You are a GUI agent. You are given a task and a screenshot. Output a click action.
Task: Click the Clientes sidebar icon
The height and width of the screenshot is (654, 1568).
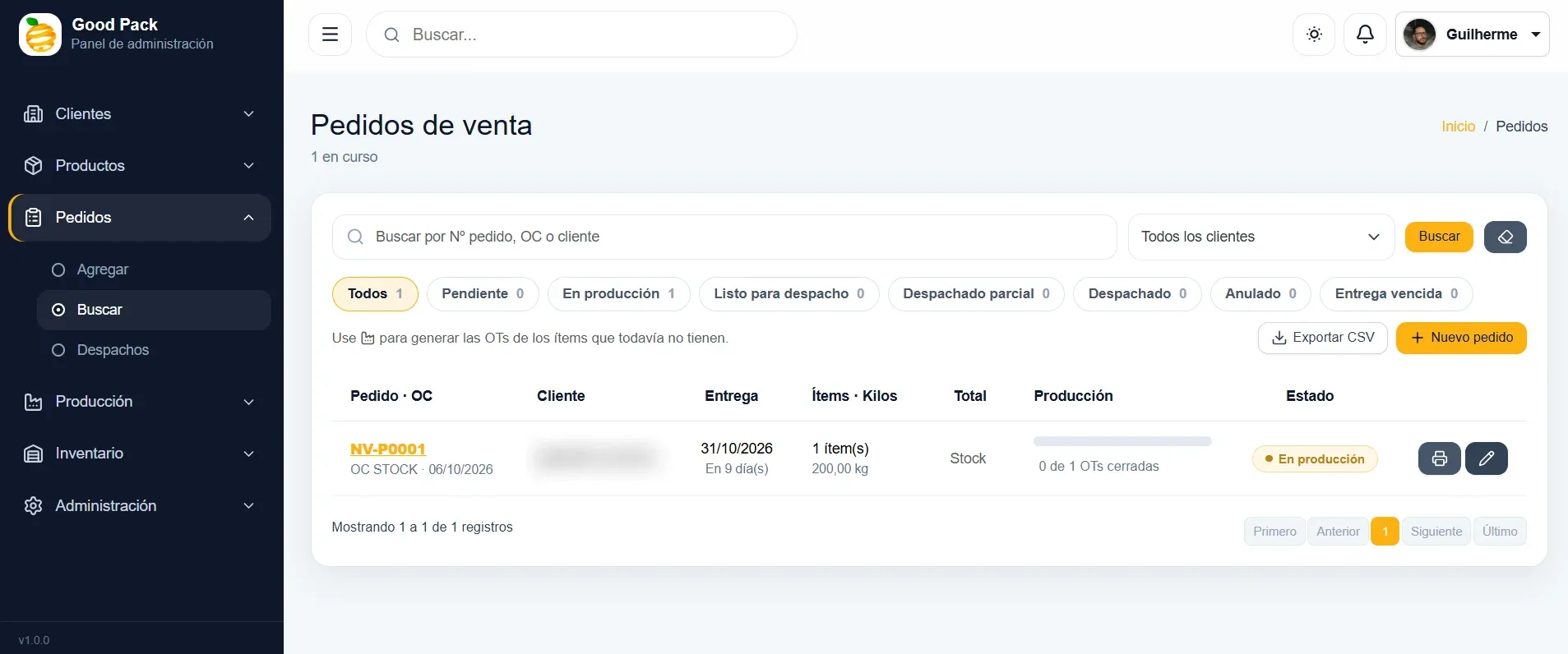[33, 114]
